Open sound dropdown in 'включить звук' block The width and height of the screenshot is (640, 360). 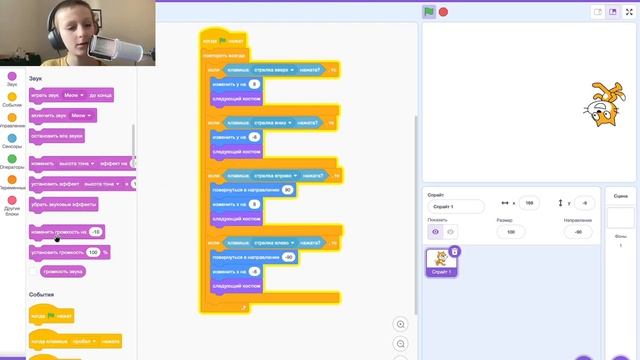pos(81,116)
